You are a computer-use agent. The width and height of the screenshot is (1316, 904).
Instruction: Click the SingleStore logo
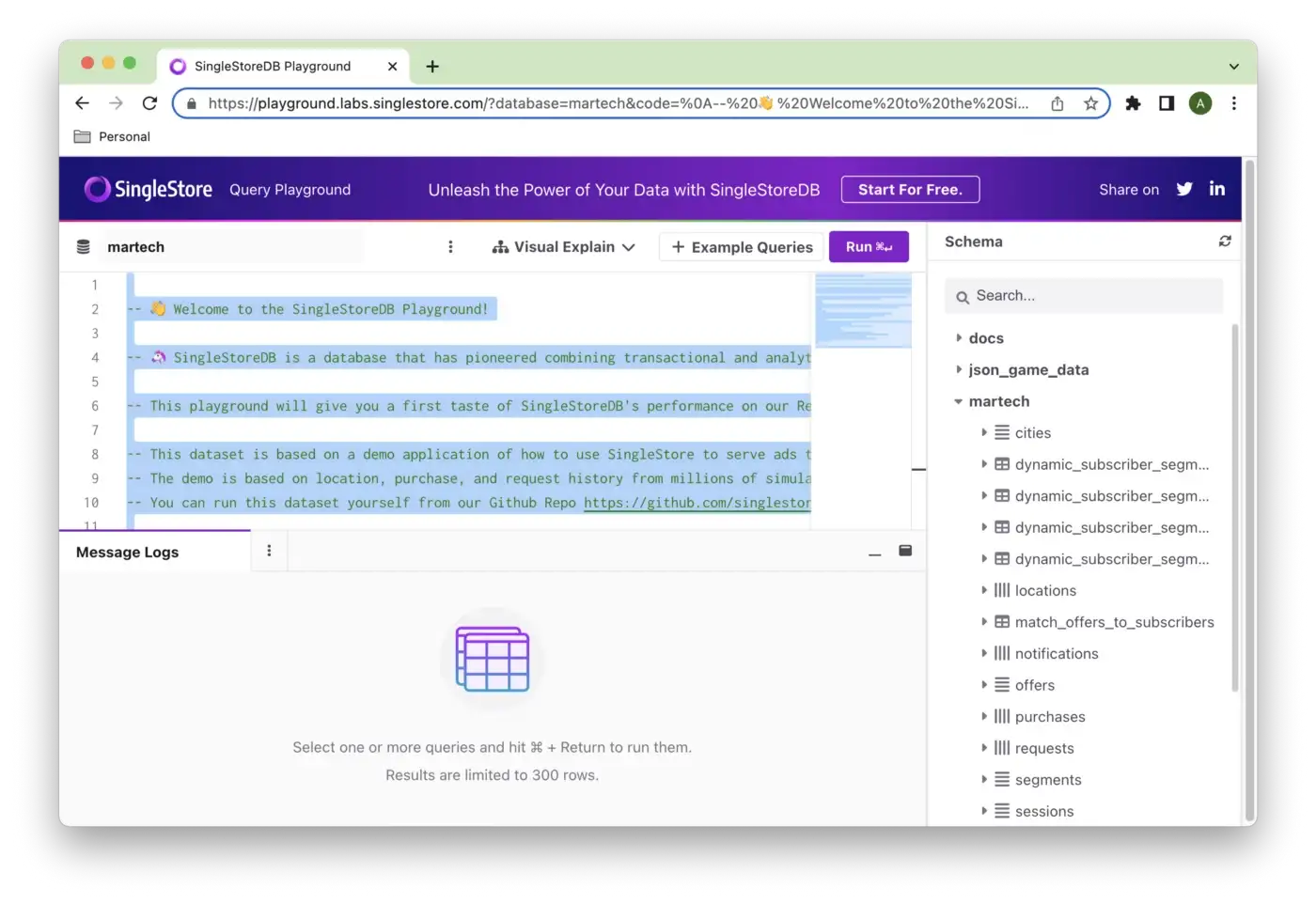pos(149,189)
